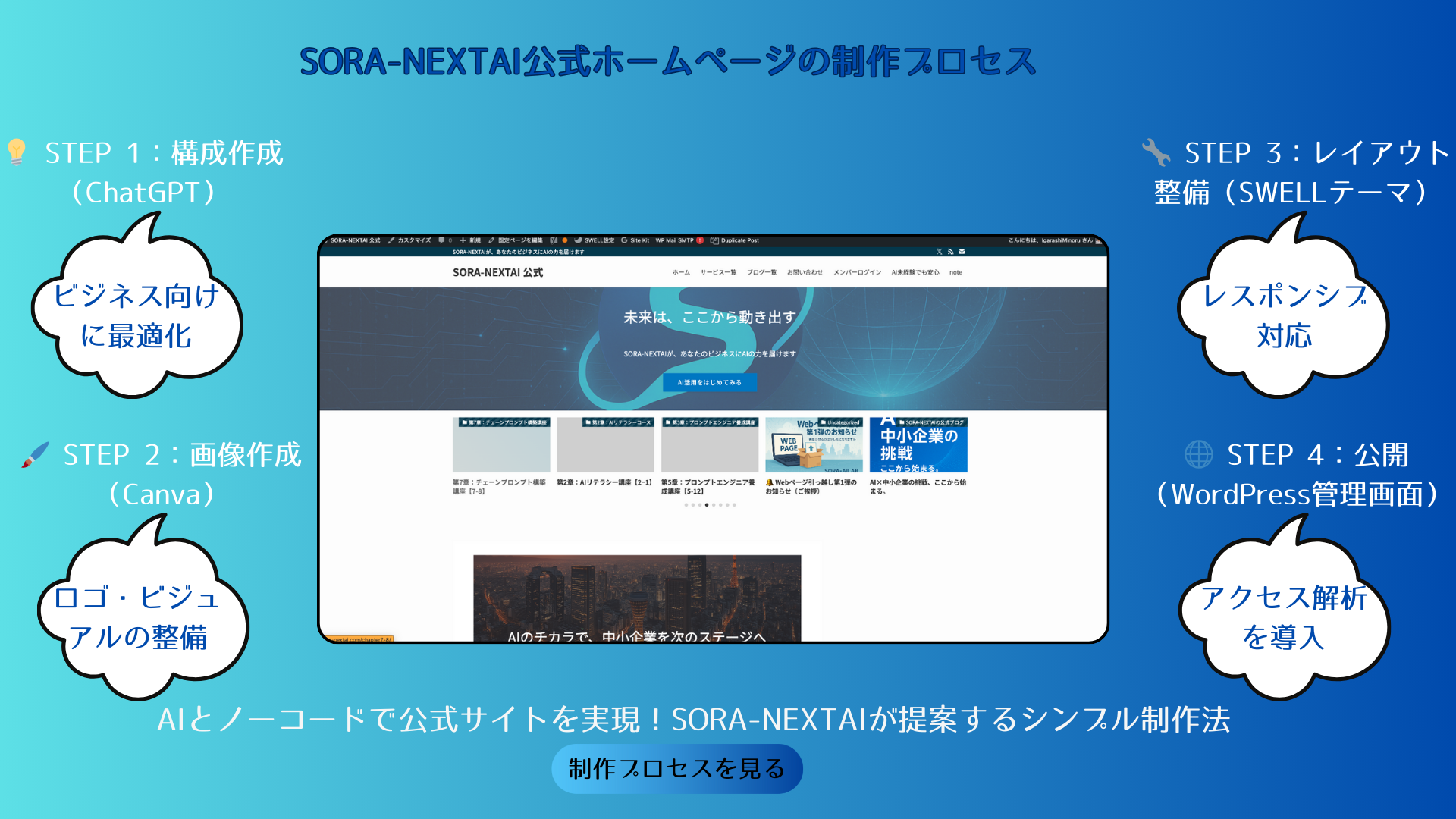This screenshot has height=819, width=1456.
Task: Select the active fourth slider pagination dot
Action: tap(707, 505)
